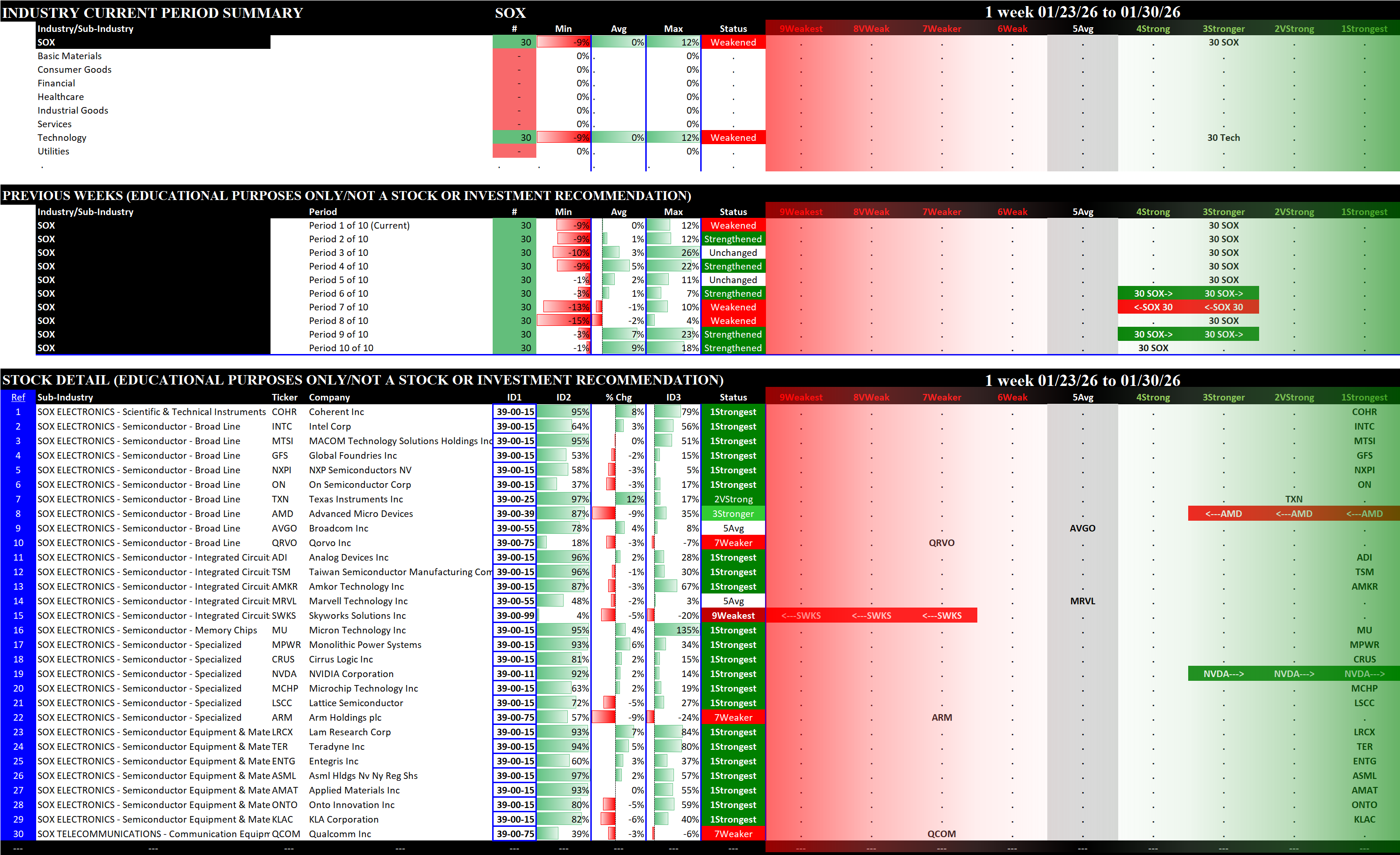Click the <-SOX 30 red cell under 4Strong
This screenshot has height=855, width=1400.
coord(1153,308)
